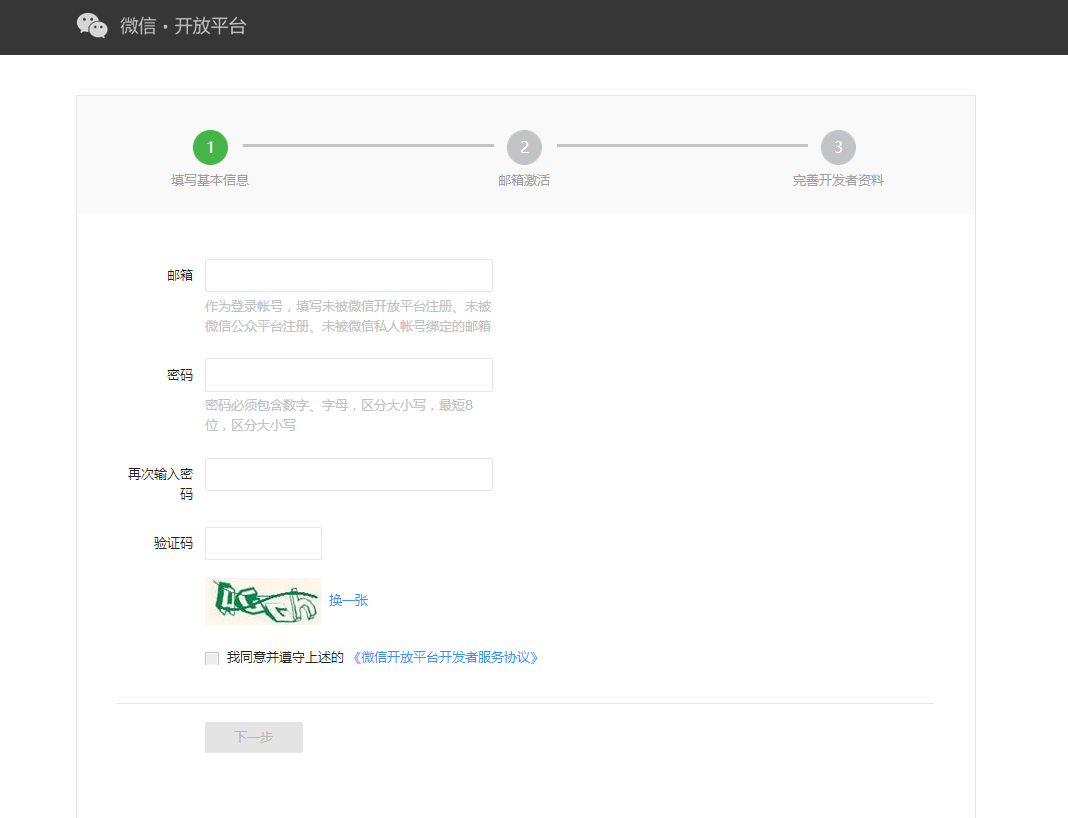Click the 我同意并遵守上述的 agreement text

(x=285, y=657)
